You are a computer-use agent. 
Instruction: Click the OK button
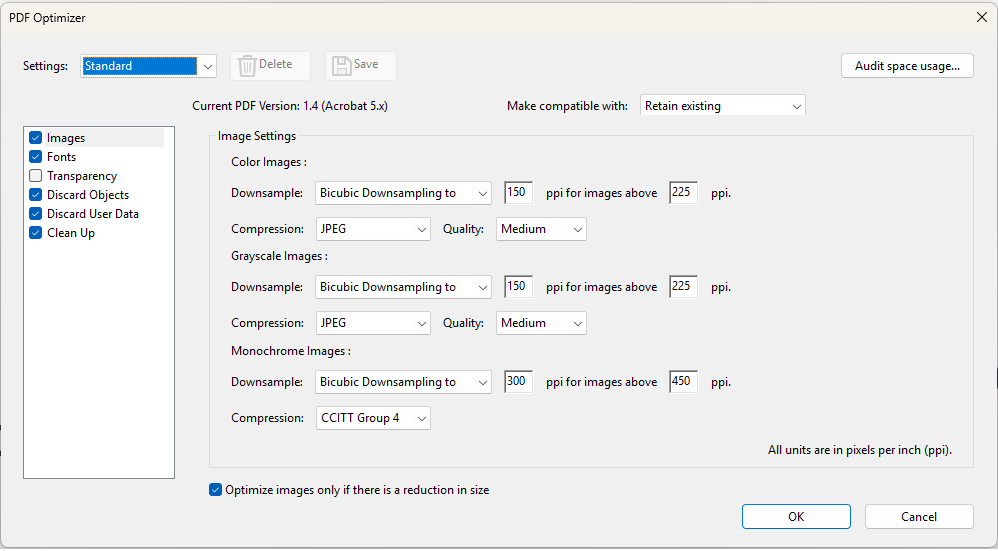(796, 517)
